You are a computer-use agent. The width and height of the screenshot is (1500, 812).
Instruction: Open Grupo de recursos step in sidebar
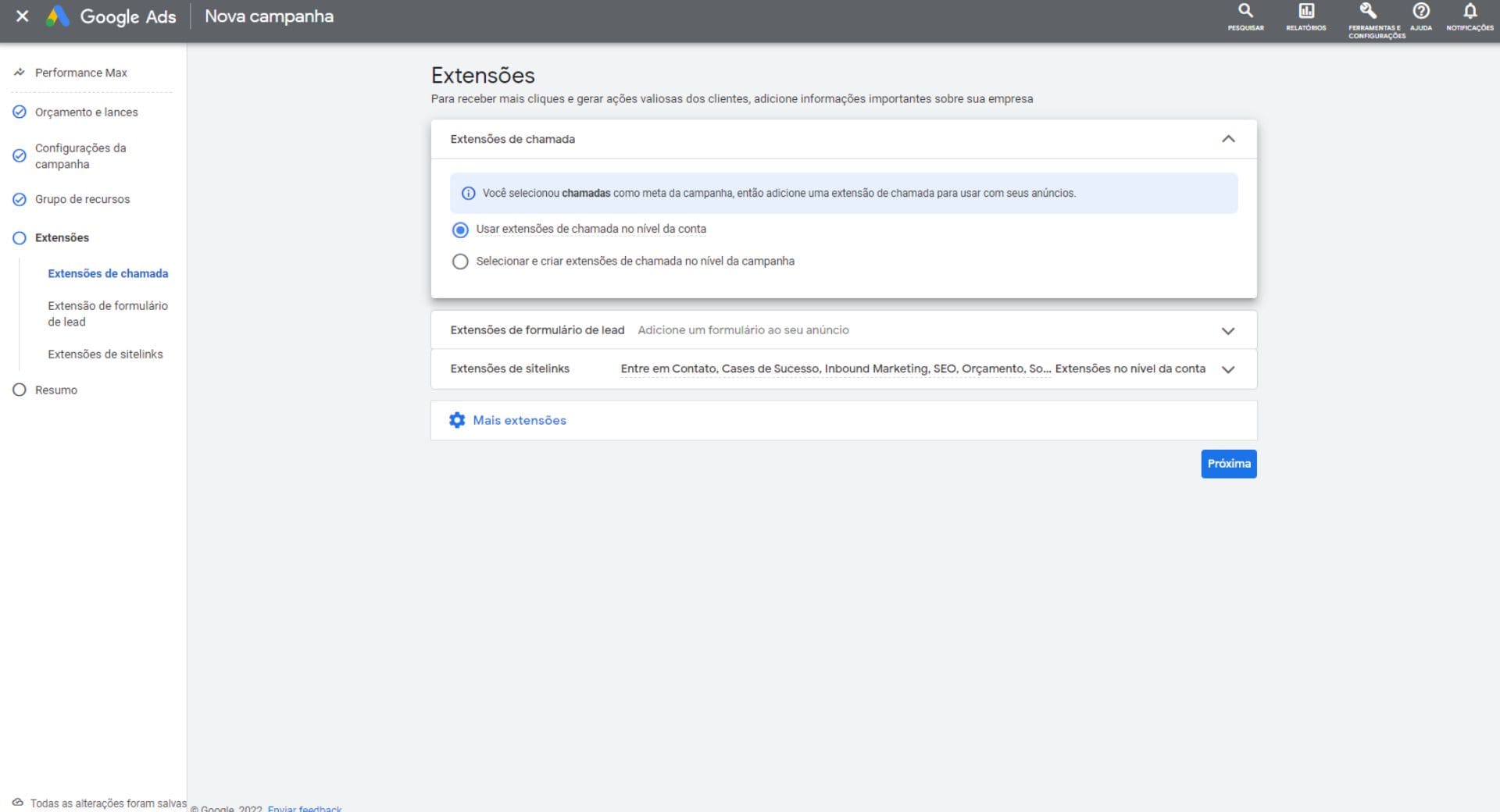coord(82,199)
